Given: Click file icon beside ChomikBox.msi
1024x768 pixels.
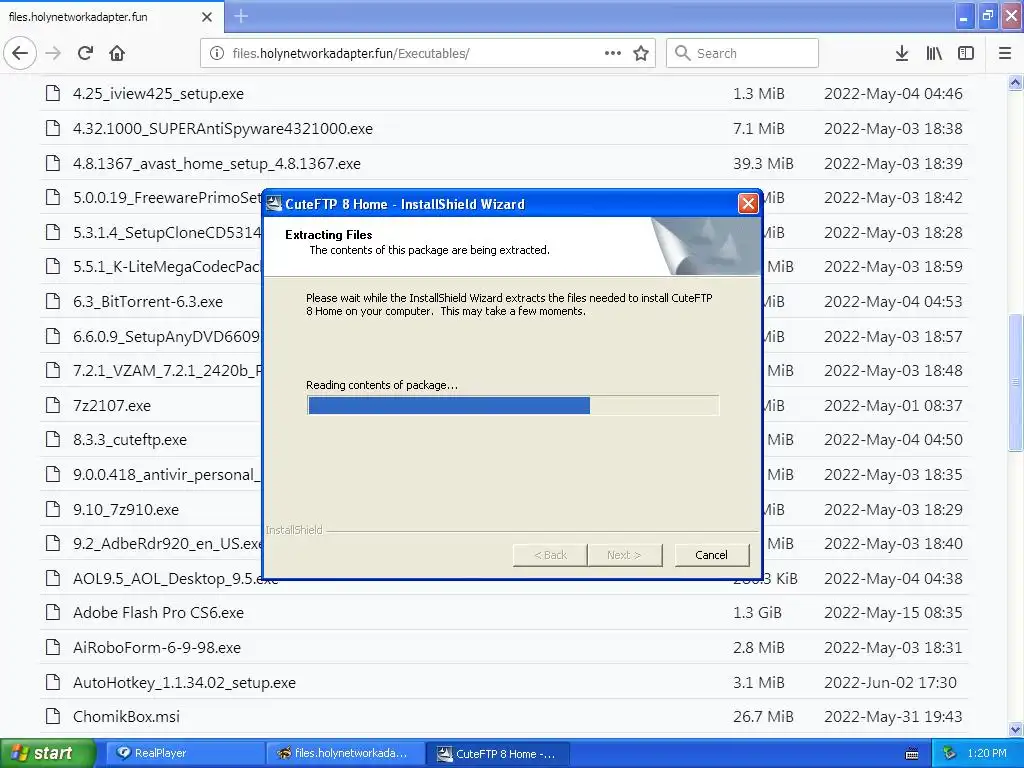Looking at the screenshot, I should pos(53,716).
